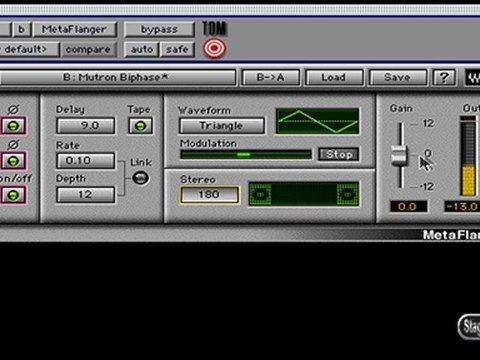Click the compare button
The image size is (480, 360).
point(88,50)
